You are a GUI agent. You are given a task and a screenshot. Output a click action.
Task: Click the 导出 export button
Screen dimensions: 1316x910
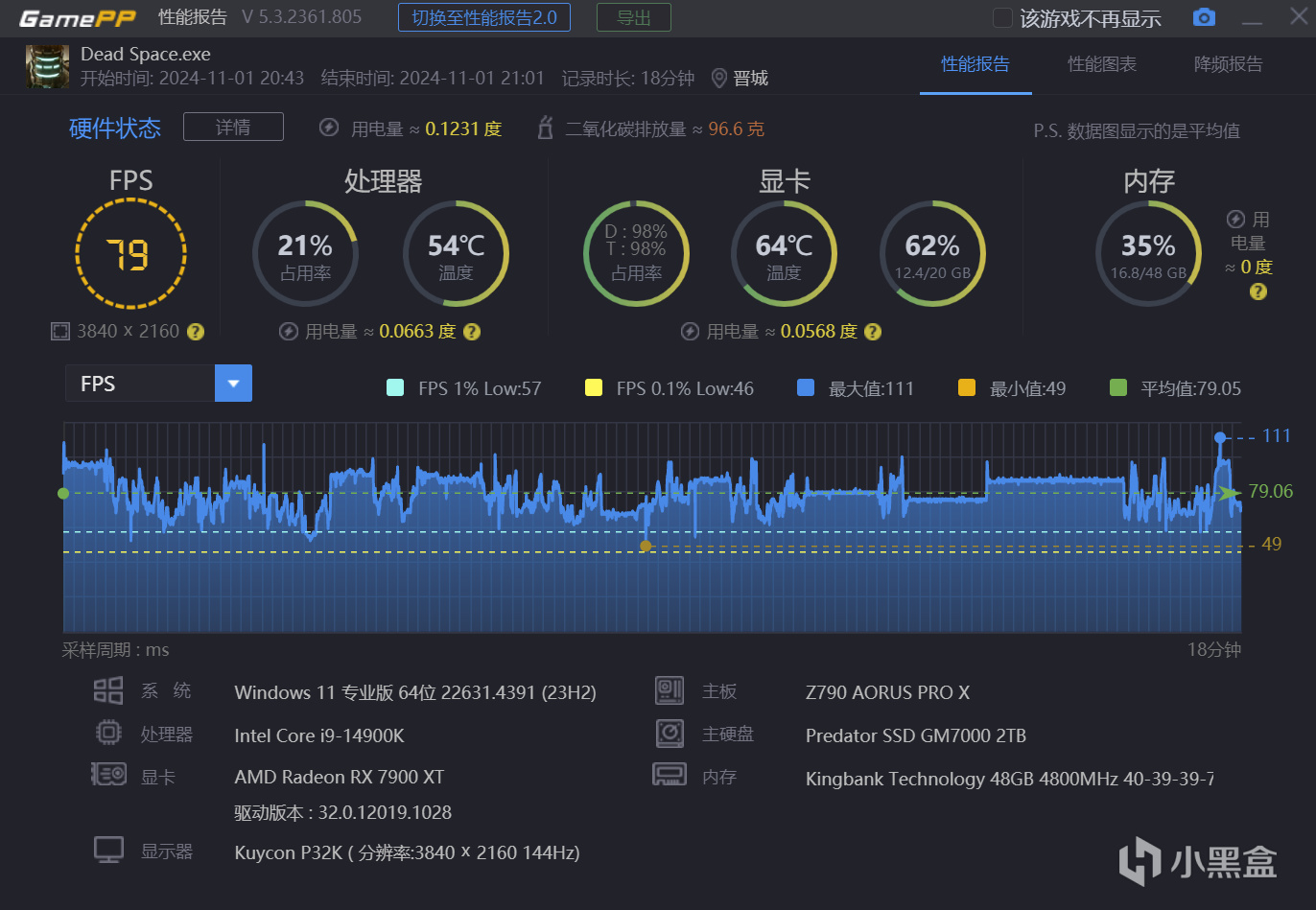tap(634, 17)
